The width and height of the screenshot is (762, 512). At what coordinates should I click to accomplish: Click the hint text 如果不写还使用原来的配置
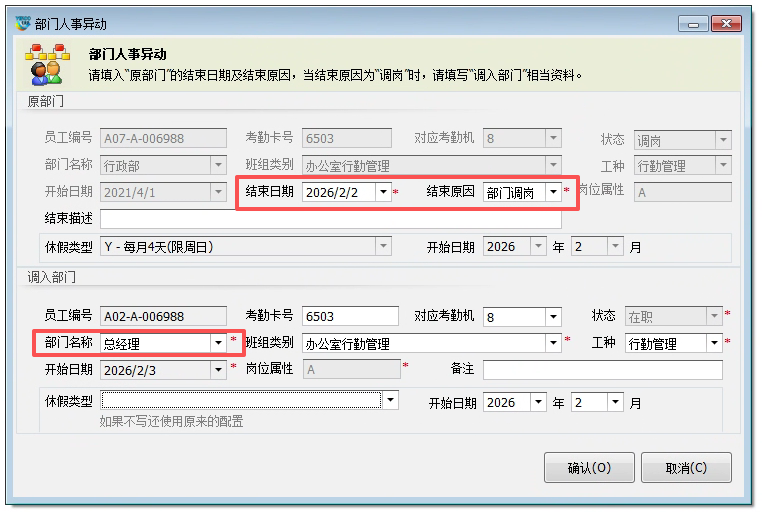click(172, 421)
